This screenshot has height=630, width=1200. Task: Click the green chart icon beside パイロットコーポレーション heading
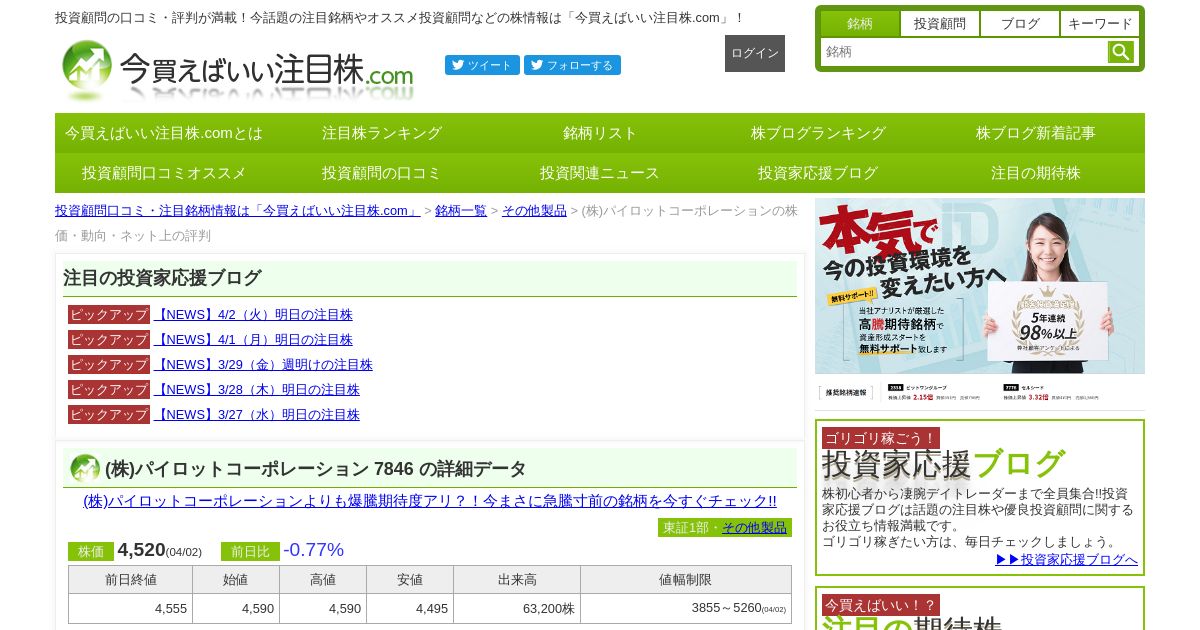(85, 468)
